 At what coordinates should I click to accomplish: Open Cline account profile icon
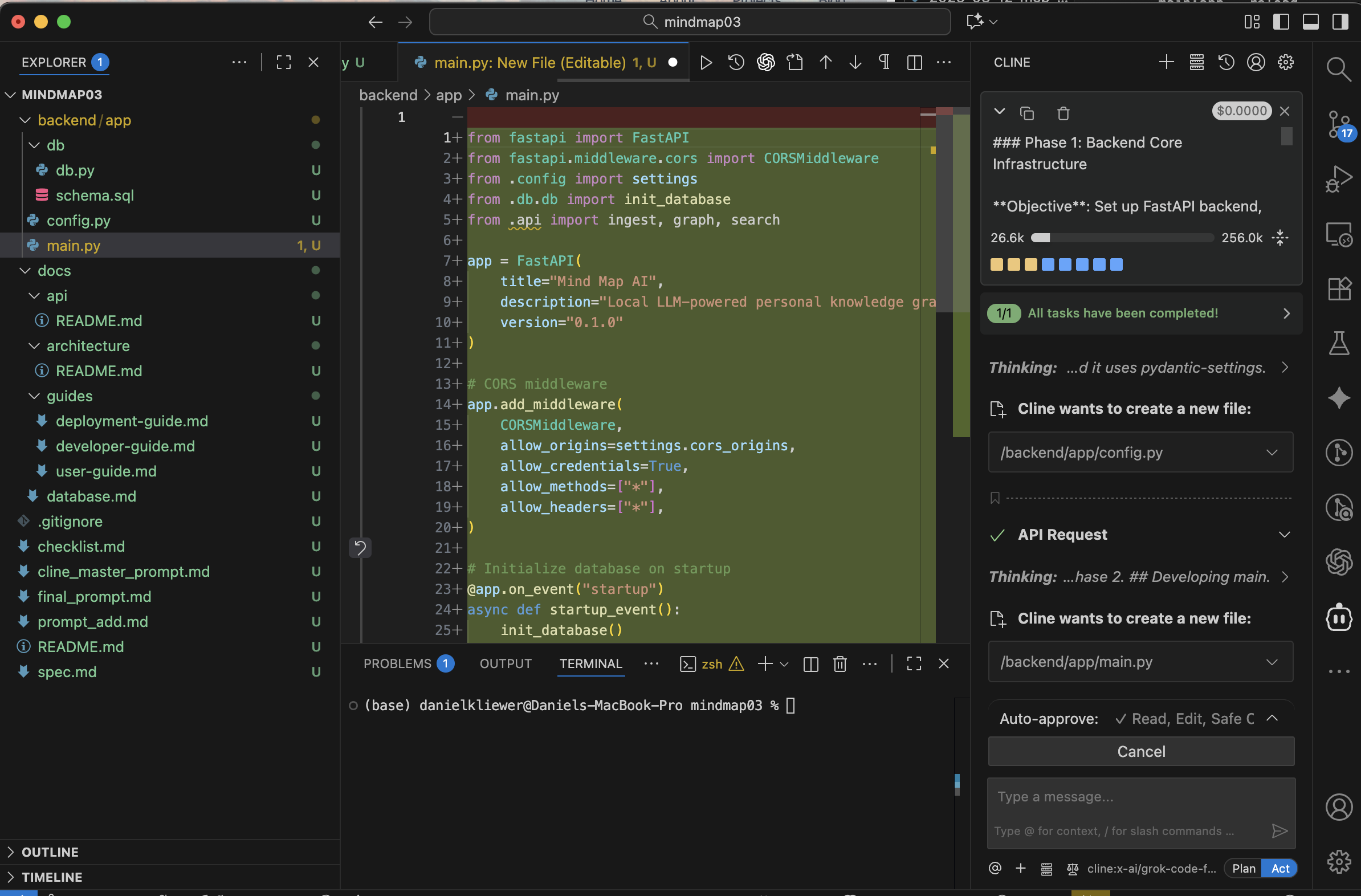(x=1256, y=62)
